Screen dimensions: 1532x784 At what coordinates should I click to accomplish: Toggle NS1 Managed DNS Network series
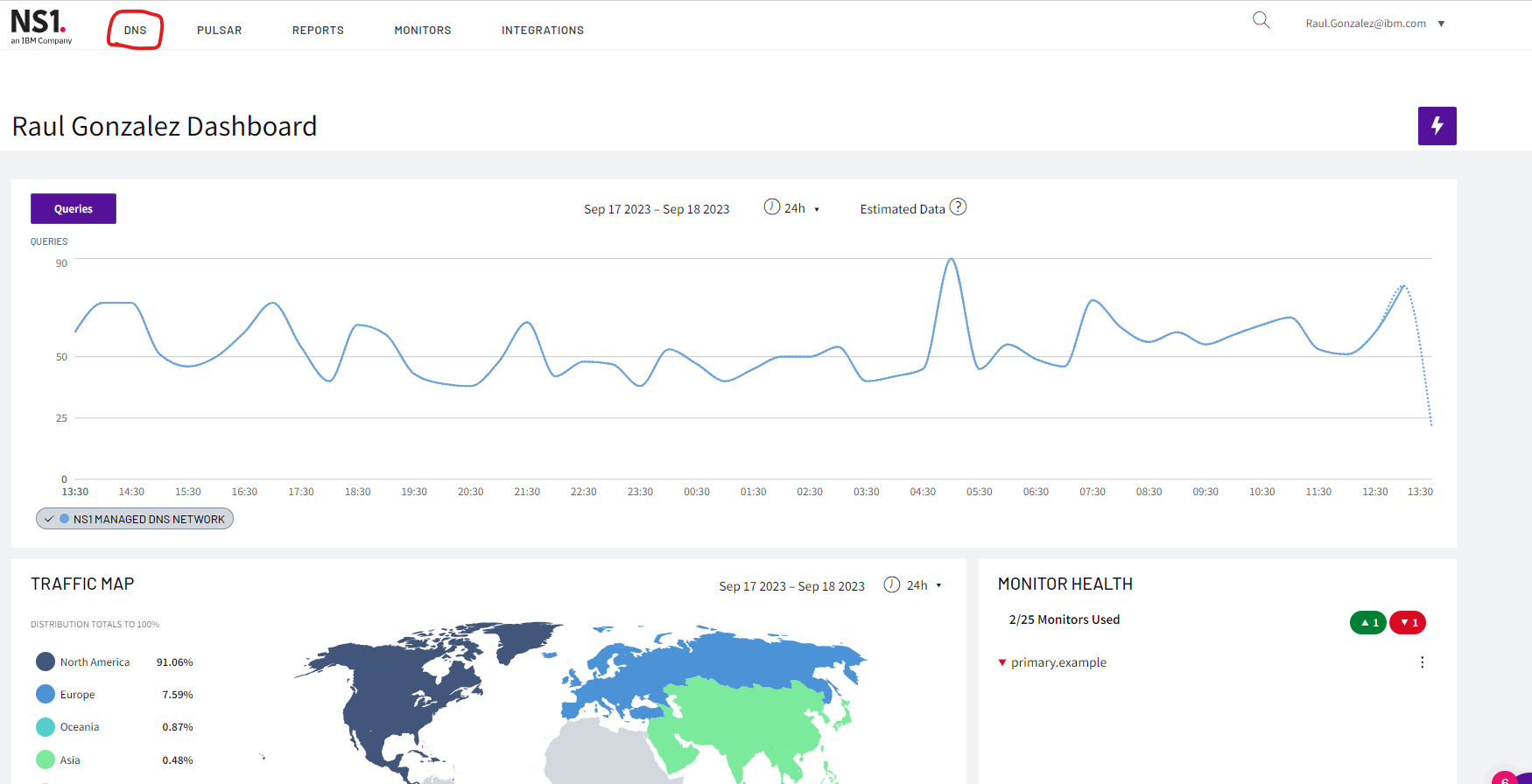[x=135, y=519]
